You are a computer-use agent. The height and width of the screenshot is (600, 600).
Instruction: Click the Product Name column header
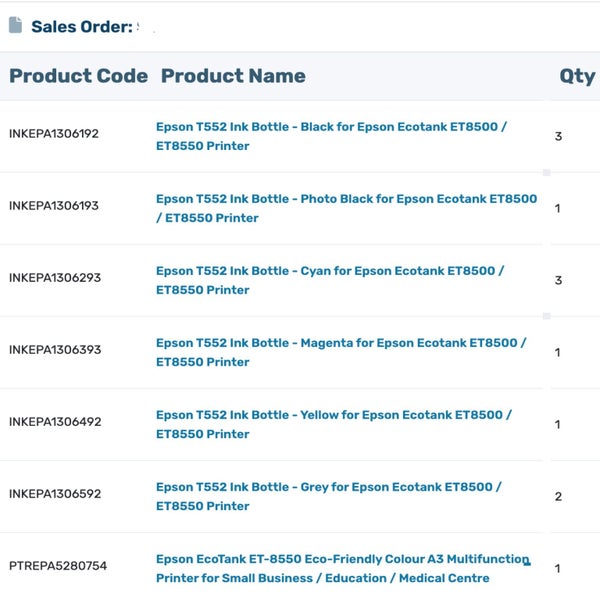click(x=233, y=76)
